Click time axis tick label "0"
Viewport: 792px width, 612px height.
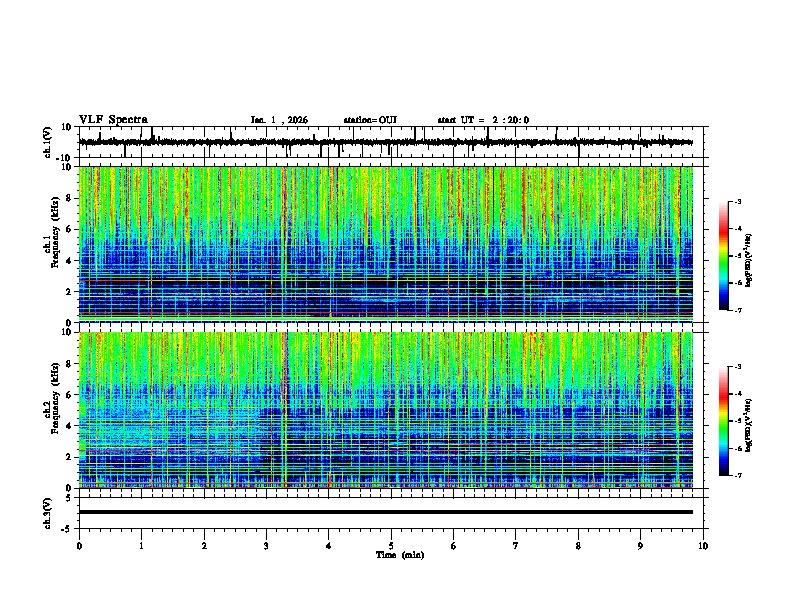tap(79, 546)
